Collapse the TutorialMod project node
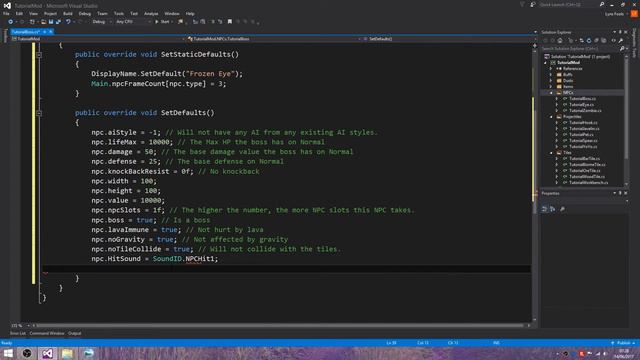The image size is (640, 360). coord(545,63)
